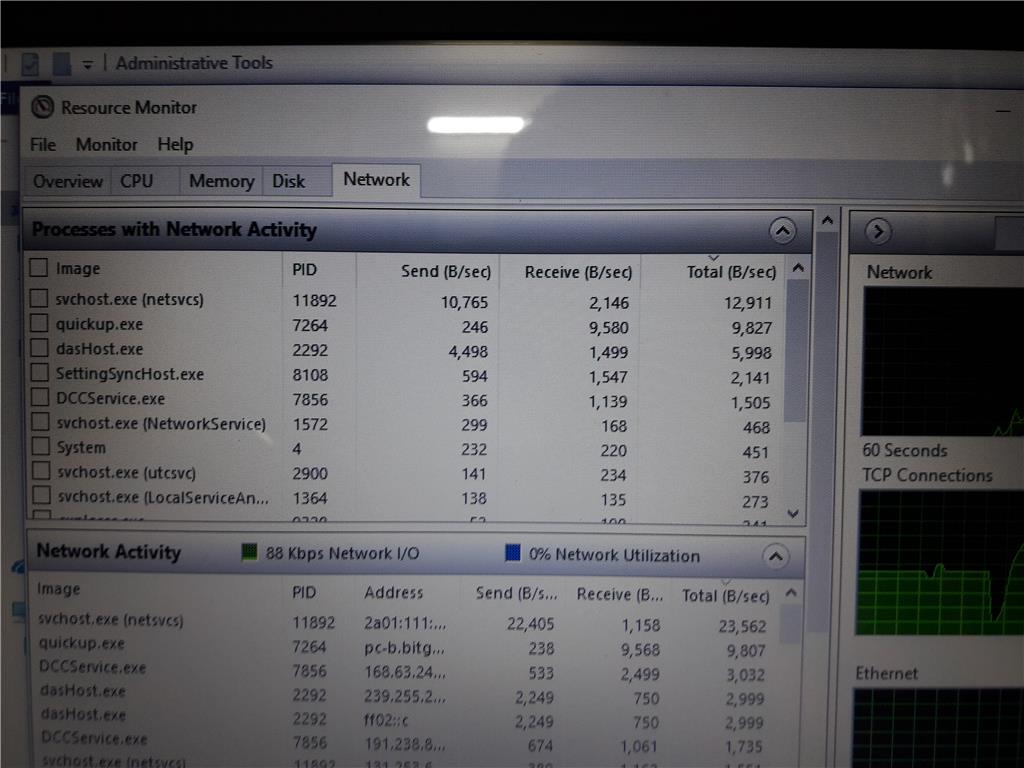Check the DCCService.exe process checkbox
The image size is (1024, 768).
40,397
